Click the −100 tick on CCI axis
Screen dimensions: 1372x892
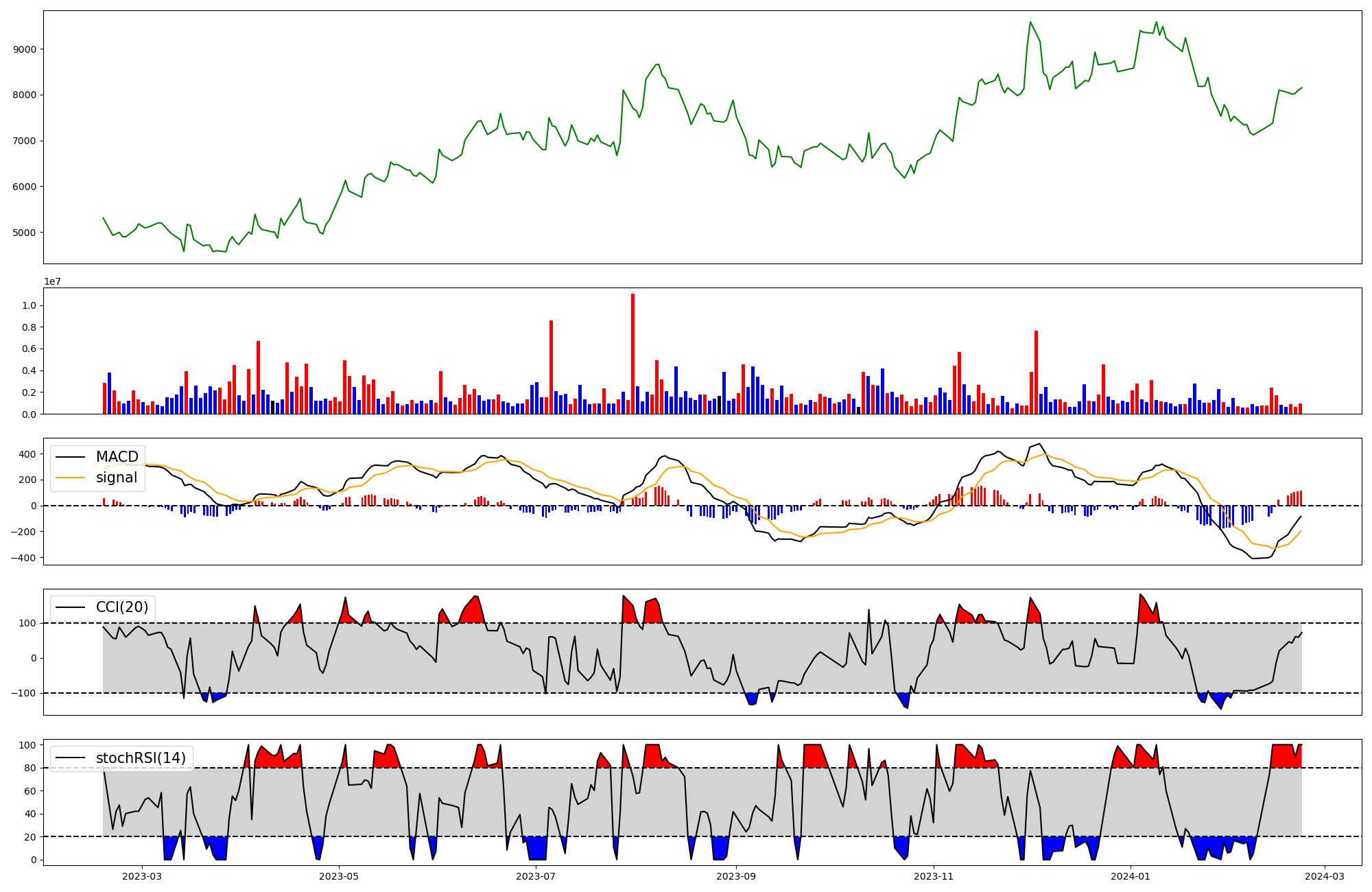[x=23, y=693]
